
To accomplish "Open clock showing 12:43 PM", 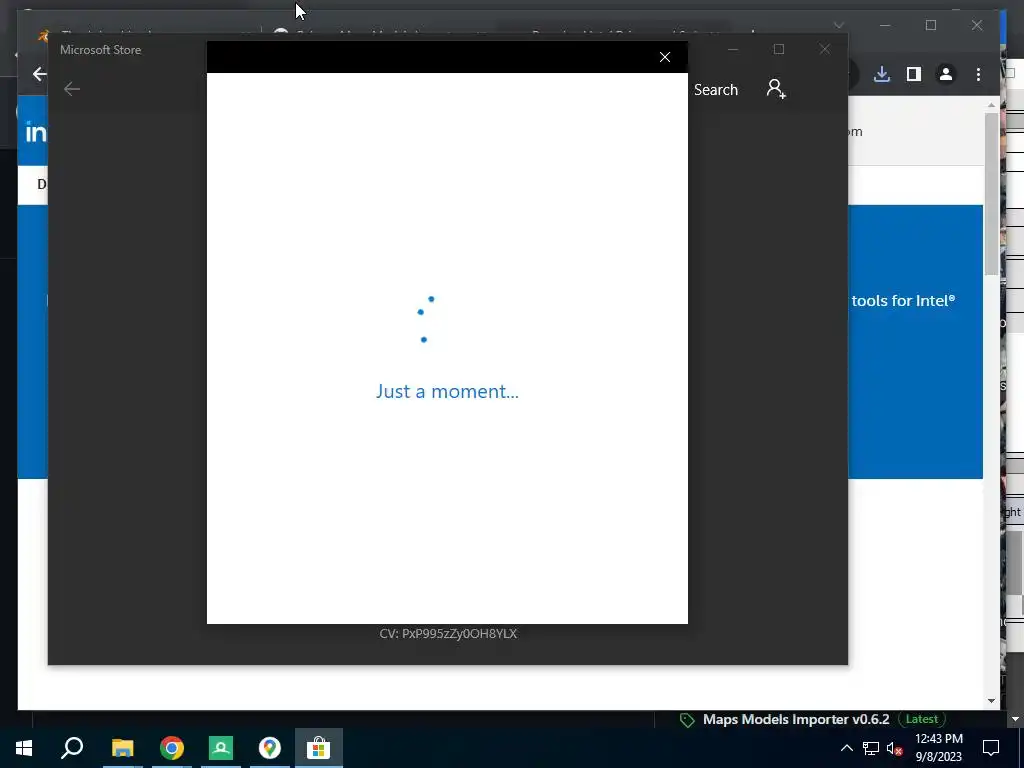I will (939, 748).
